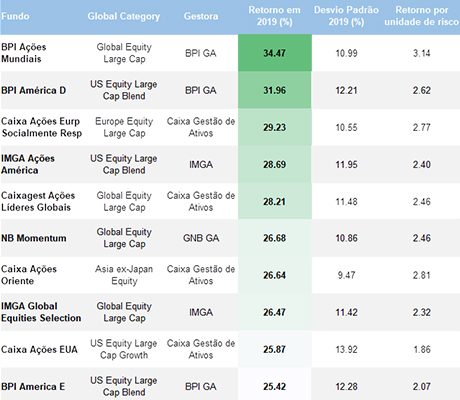Image resolution: width=460 pixels, height=400 pixels.
Task: Click Europe Equity Large Cap category cell
Action: coord(124,127)
